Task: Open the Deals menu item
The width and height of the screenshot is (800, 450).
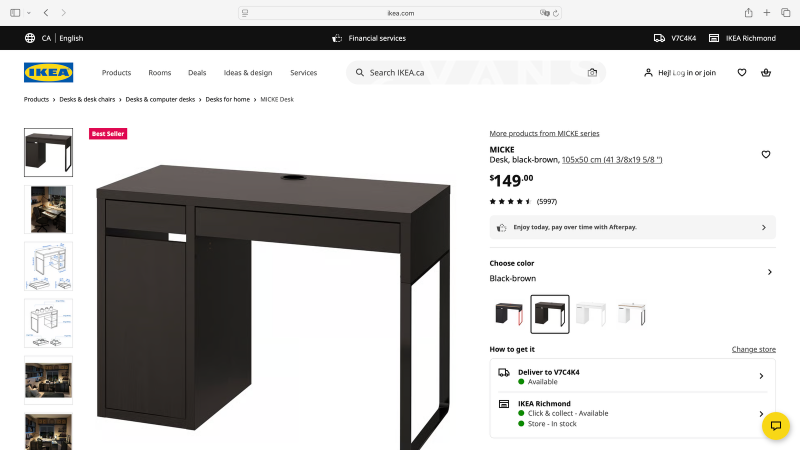Action: coord(197,72)
